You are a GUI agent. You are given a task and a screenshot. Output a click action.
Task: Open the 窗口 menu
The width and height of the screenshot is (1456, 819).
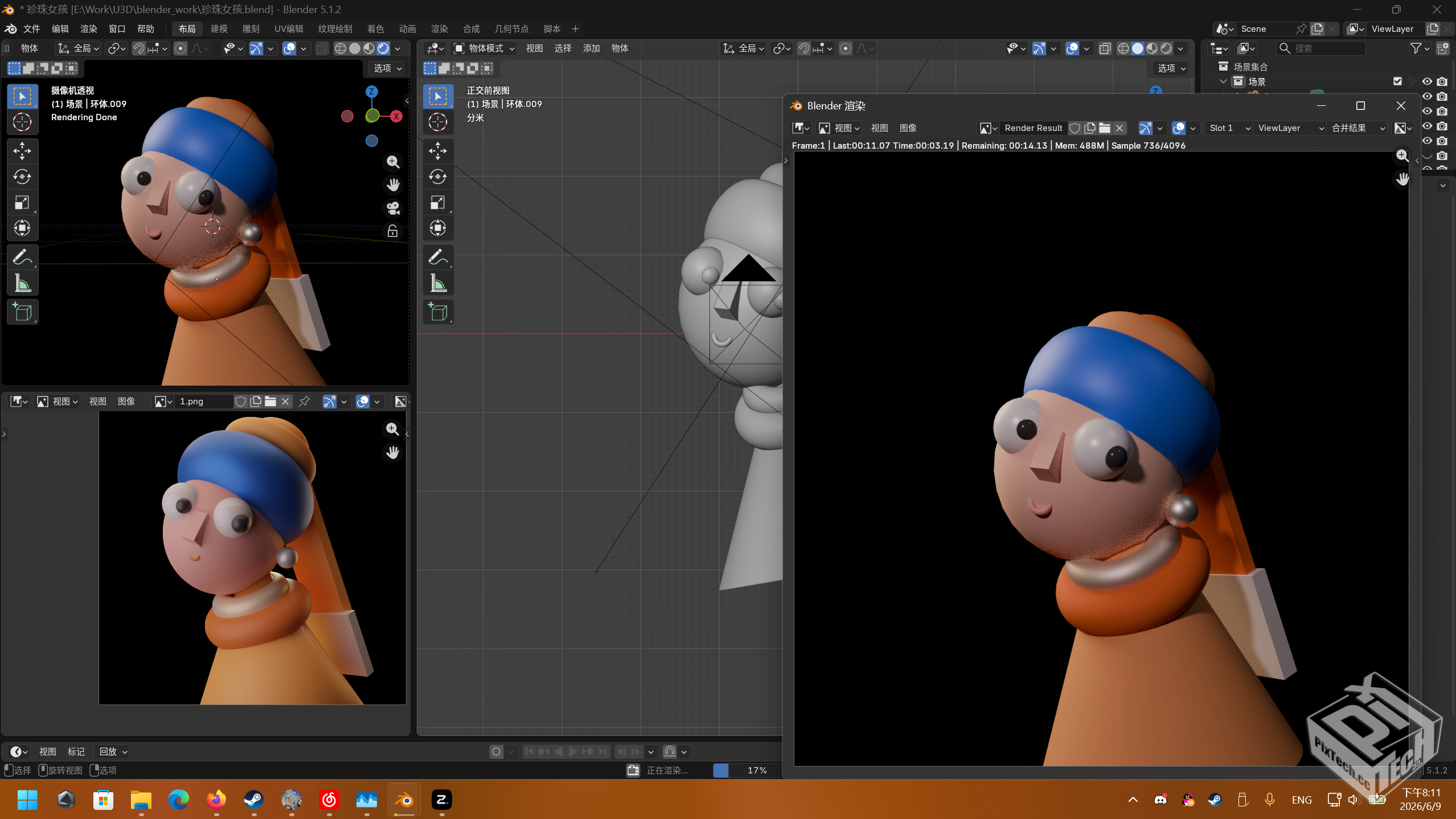click(117, 28)
